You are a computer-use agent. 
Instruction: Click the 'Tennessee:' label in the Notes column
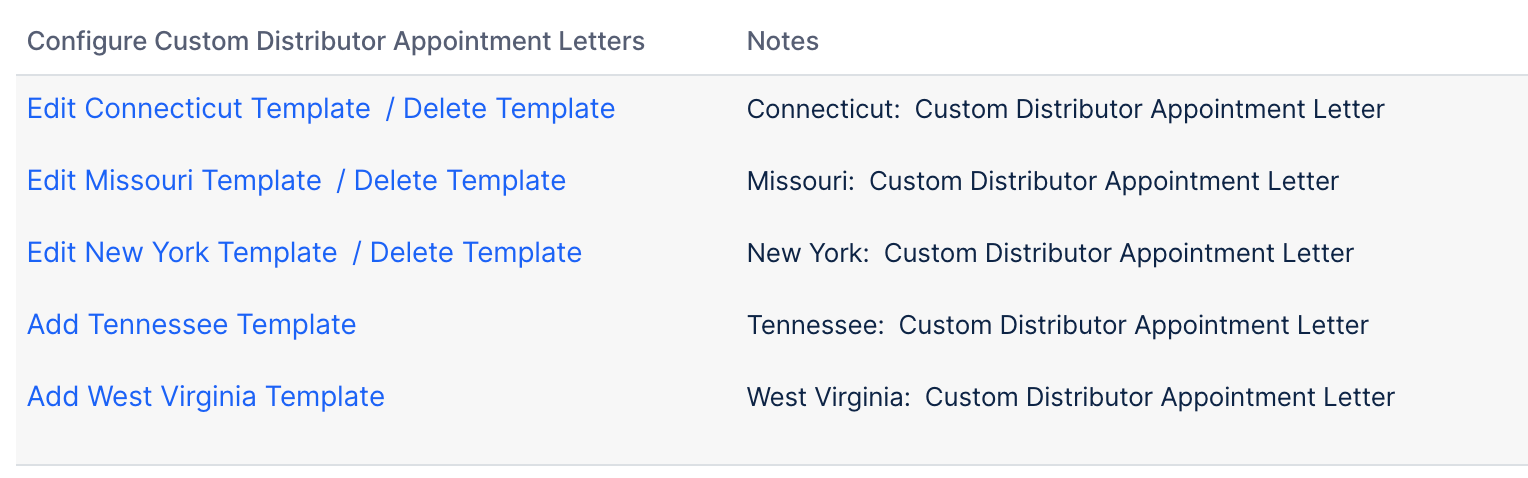coord(816,325)
